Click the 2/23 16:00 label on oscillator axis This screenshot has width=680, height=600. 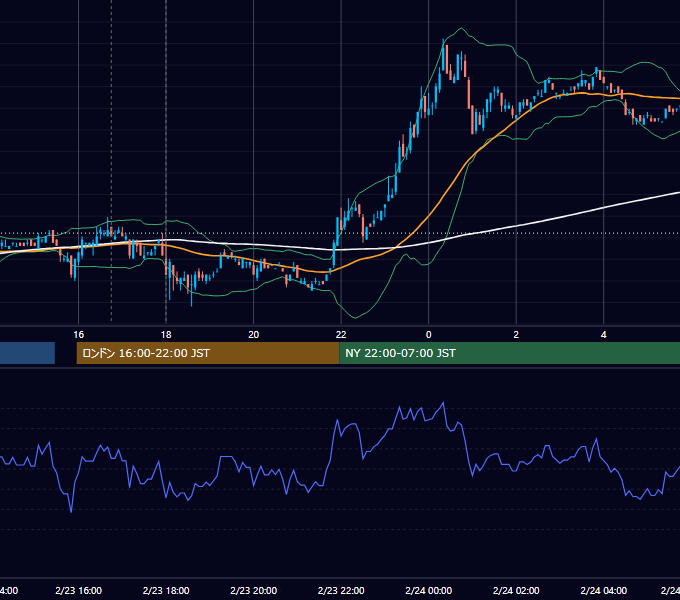(x=78, y=590)
